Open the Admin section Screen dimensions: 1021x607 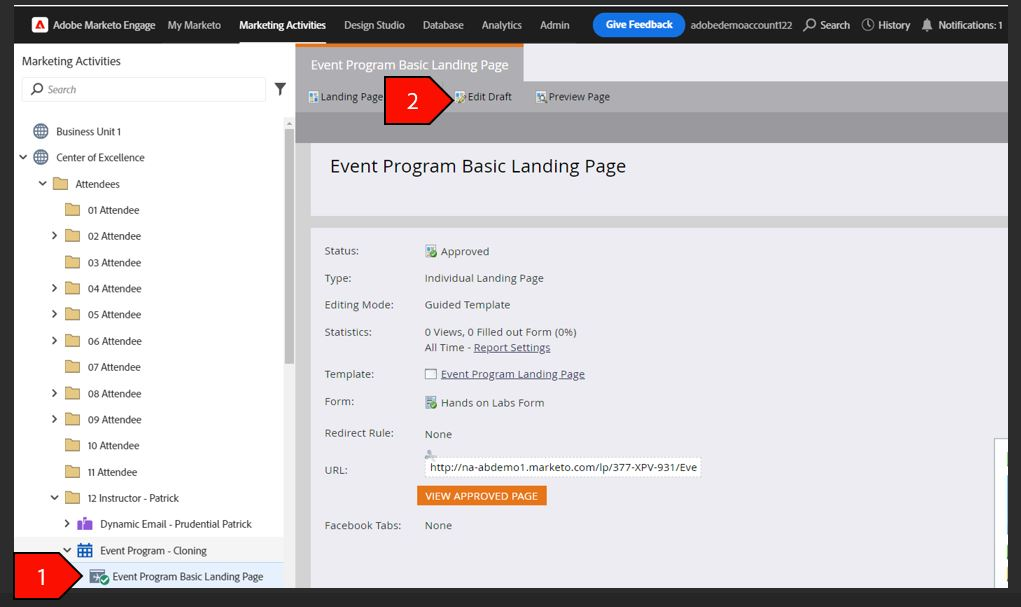click(x=555, y=25)
